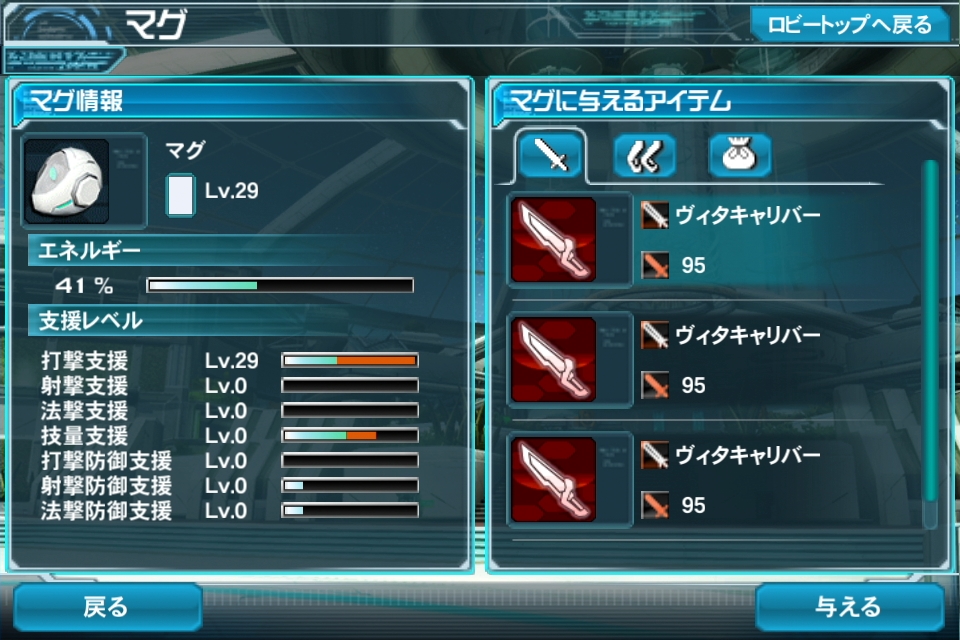Click the 打撃支援 level gauge
The height and width of the screenshot is (640, 960).
(350, 361)
